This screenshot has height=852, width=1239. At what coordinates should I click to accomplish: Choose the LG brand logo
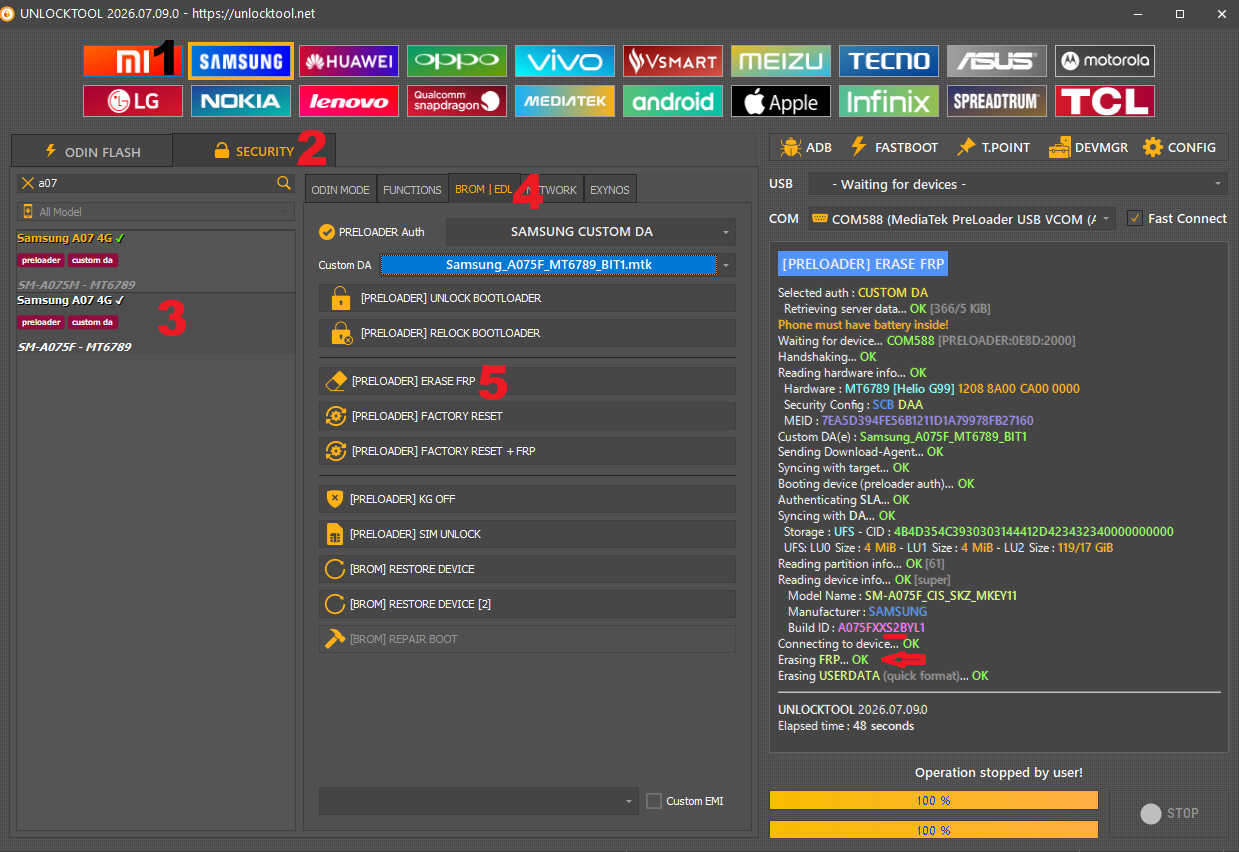pyautogui.click(x=133, y=101)
